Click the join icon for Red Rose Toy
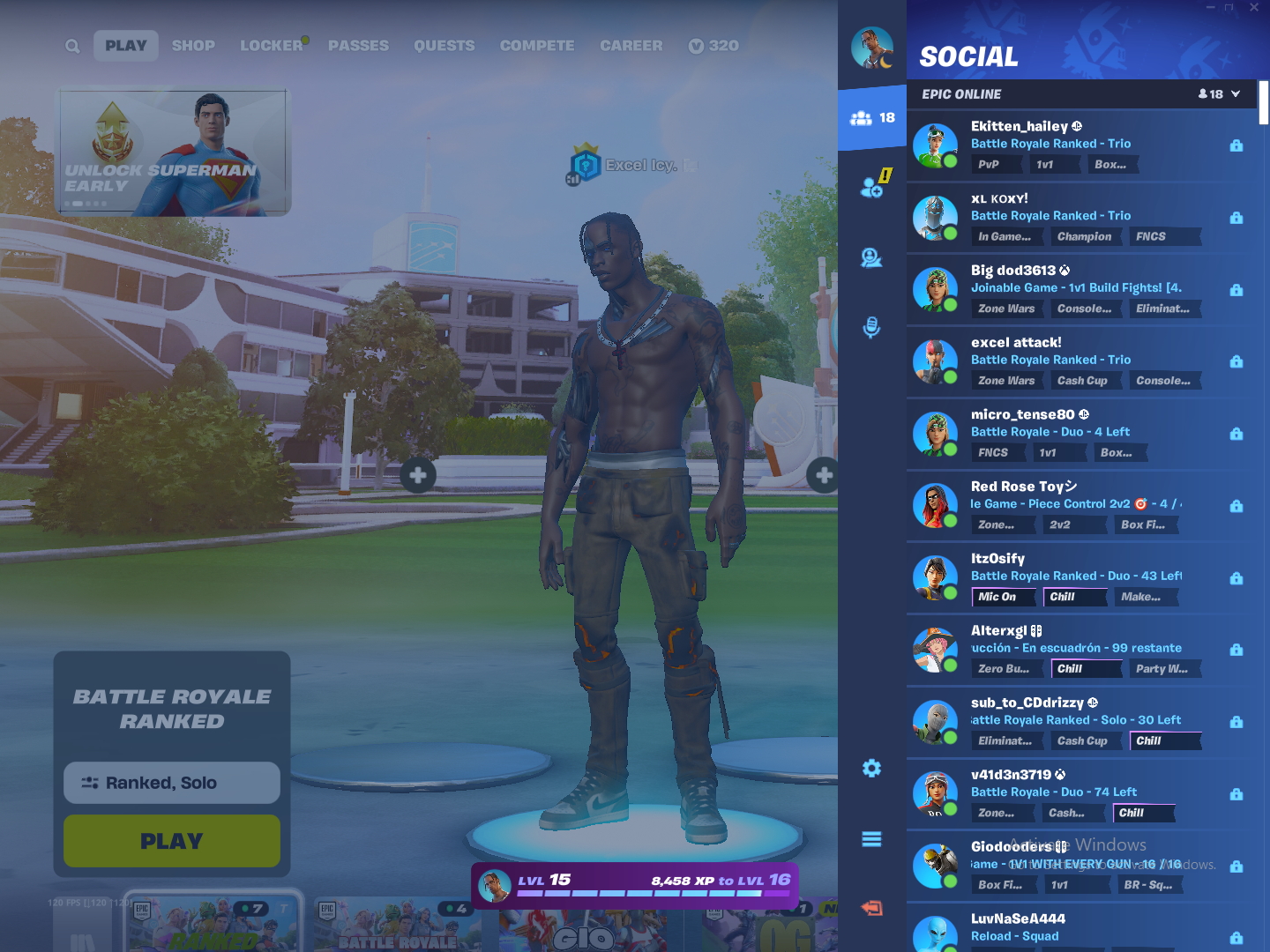 point(1236,506)
